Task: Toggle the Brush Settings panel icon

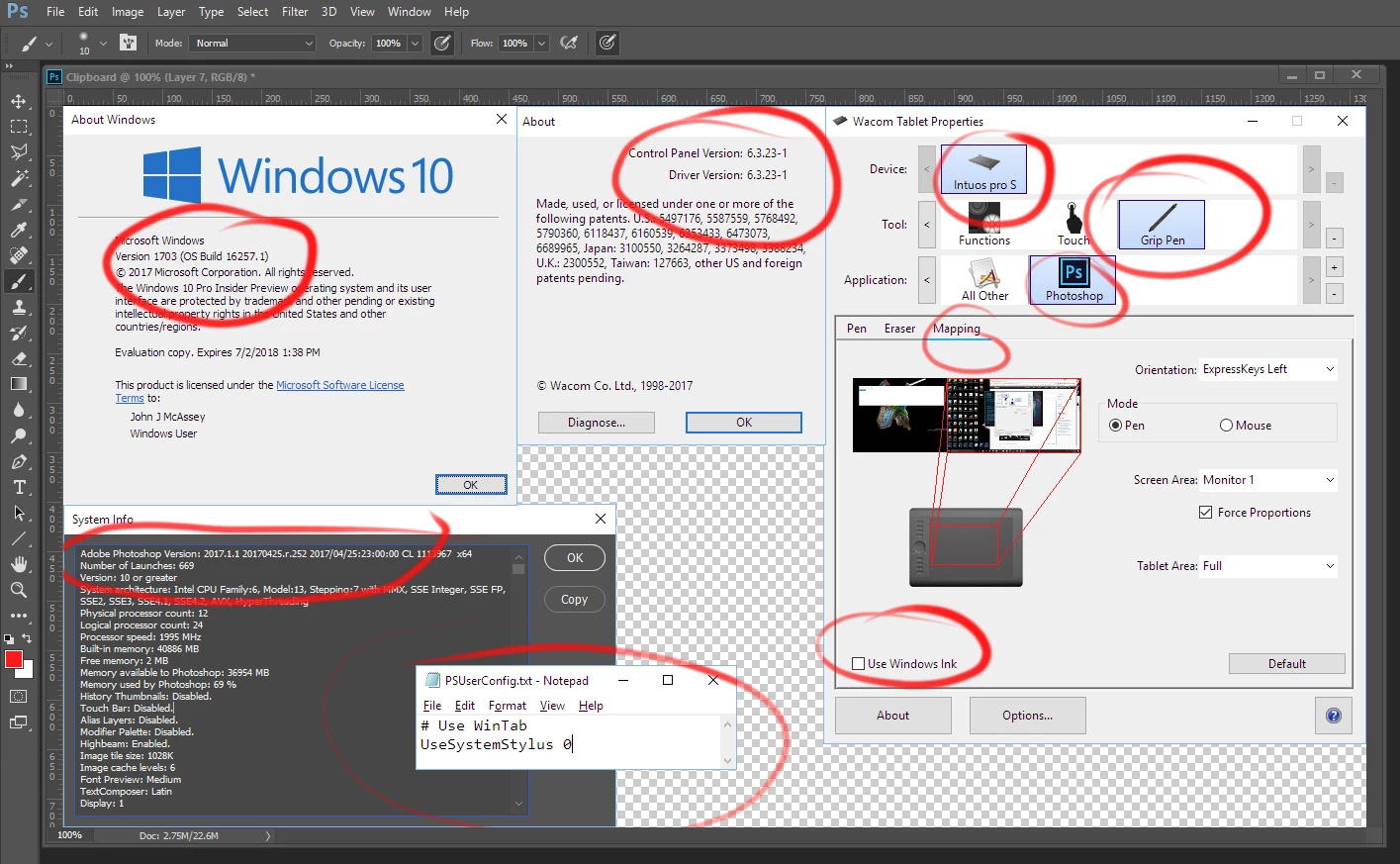Action: (128, 43)
